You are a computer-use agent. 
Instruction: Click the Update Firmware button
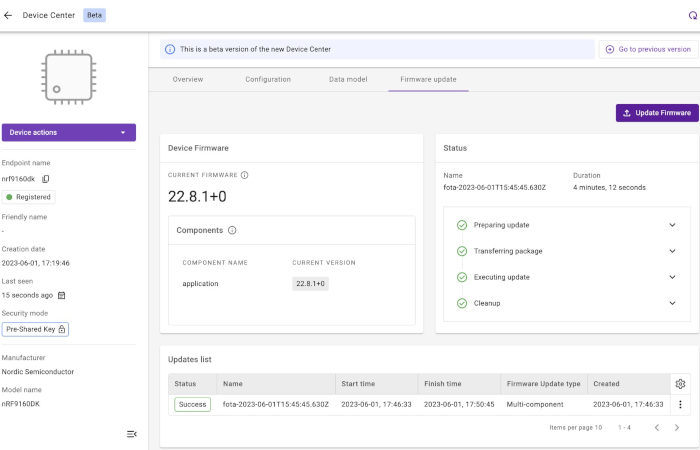coord(657,113)
